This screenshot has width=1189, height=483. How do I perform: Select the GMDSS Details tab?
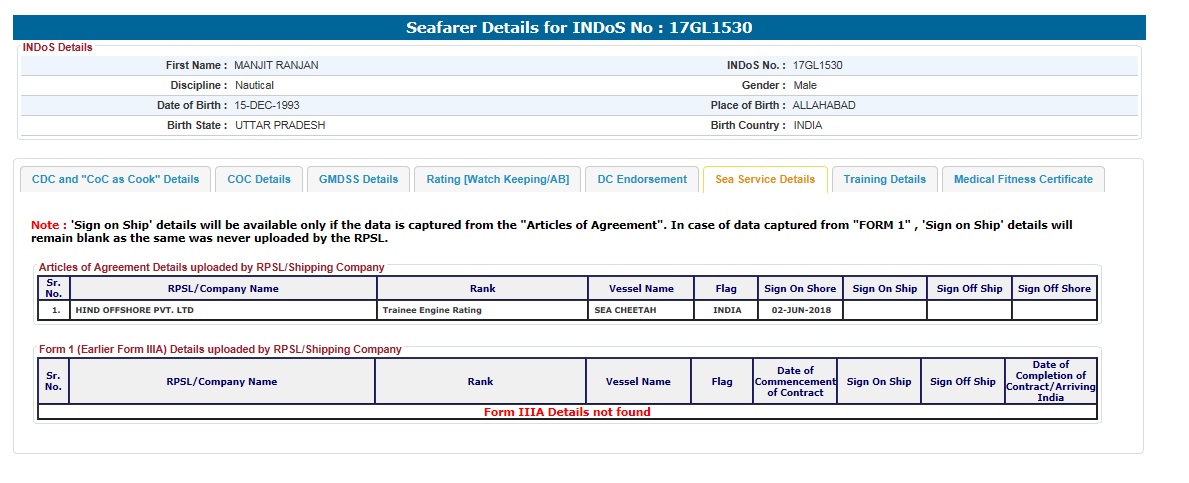point(358,179)
